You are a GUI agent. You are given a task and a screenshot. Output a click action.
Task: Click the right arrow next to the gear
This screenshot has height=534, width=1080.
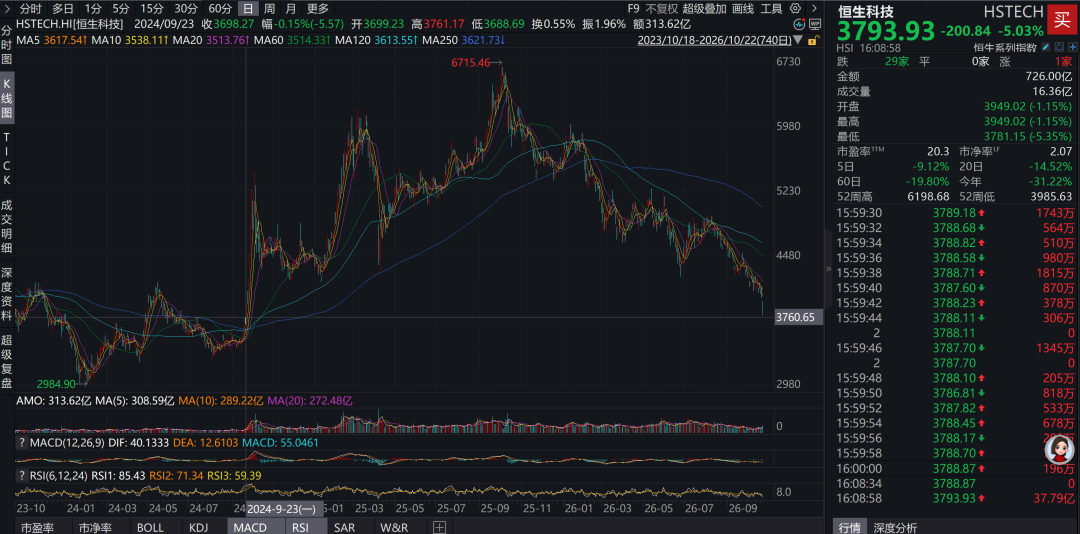tap(813, 9)
